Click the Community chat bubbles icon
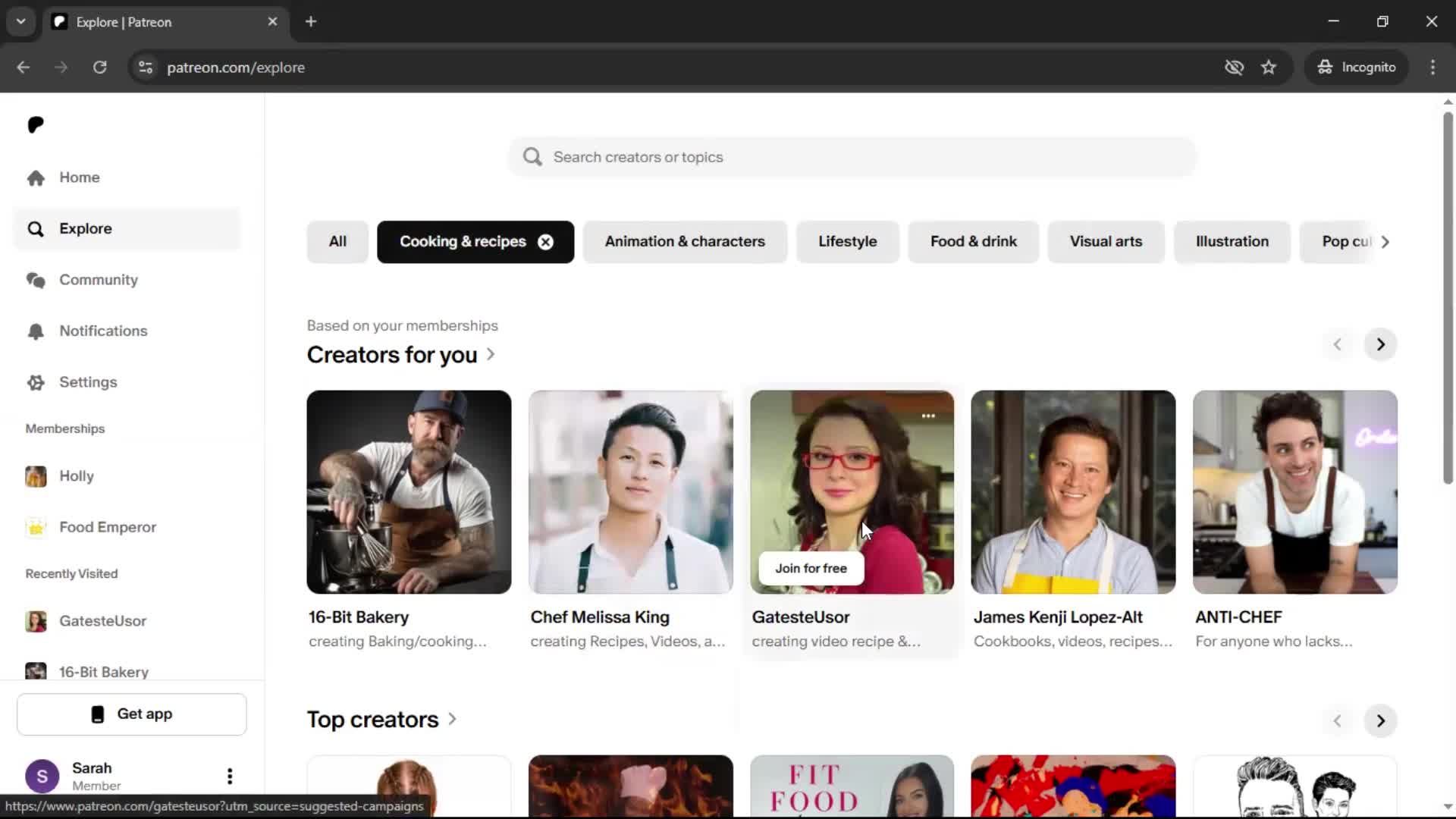1456x819 pixels. 36,280
